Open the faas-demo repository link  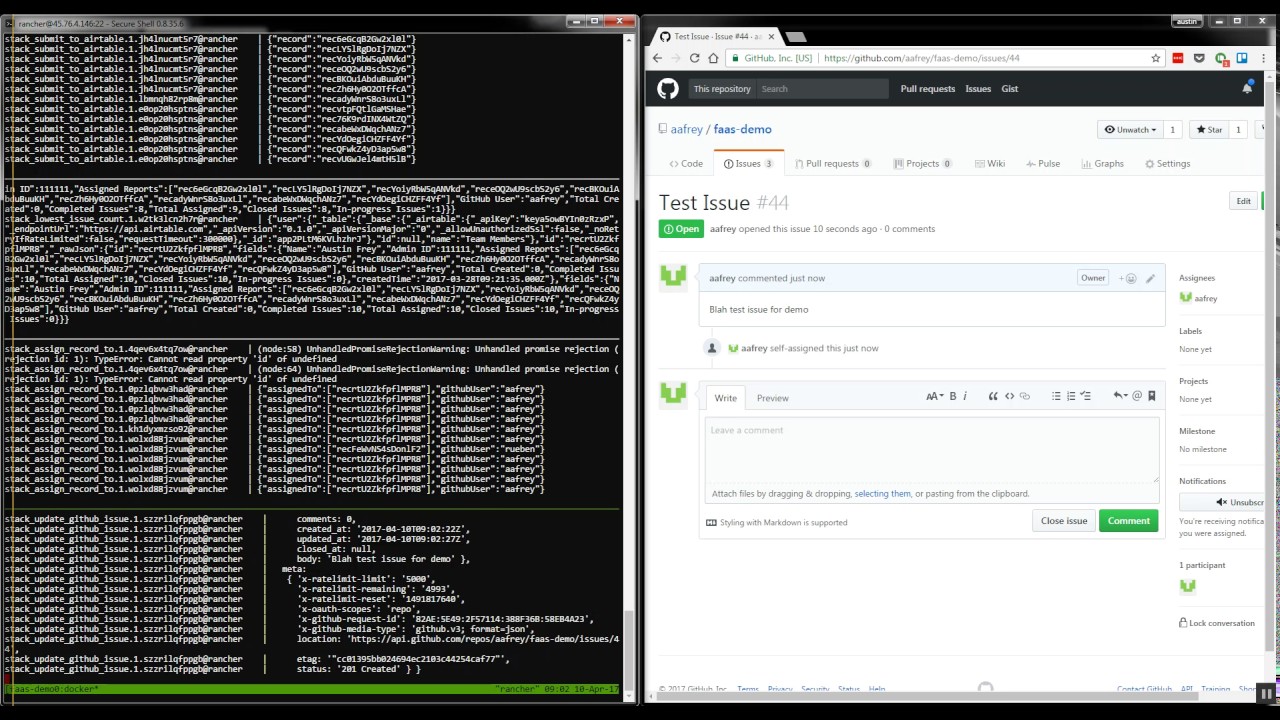[742, 129]
